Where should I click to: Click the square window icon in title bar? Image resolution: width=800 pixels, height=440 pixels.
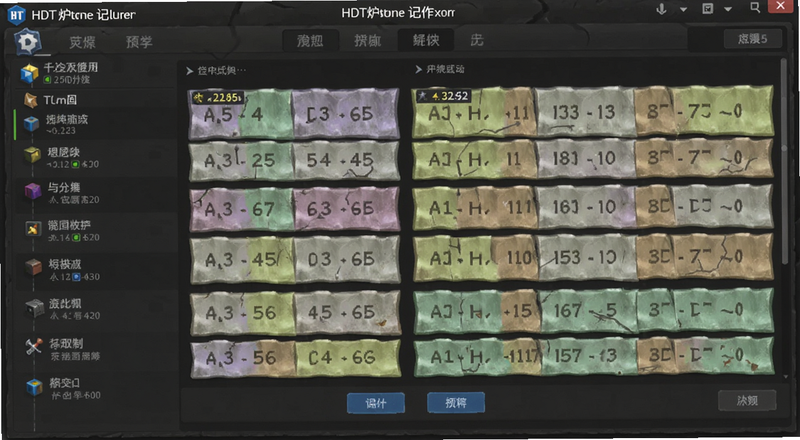pyautogui.click(x=708, y=9)
